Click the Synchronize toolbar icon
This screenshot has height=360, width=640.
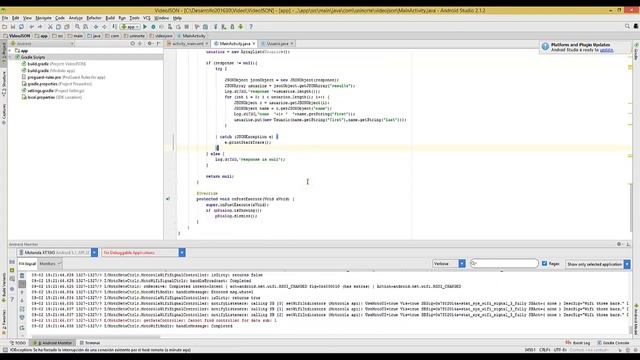21,27
